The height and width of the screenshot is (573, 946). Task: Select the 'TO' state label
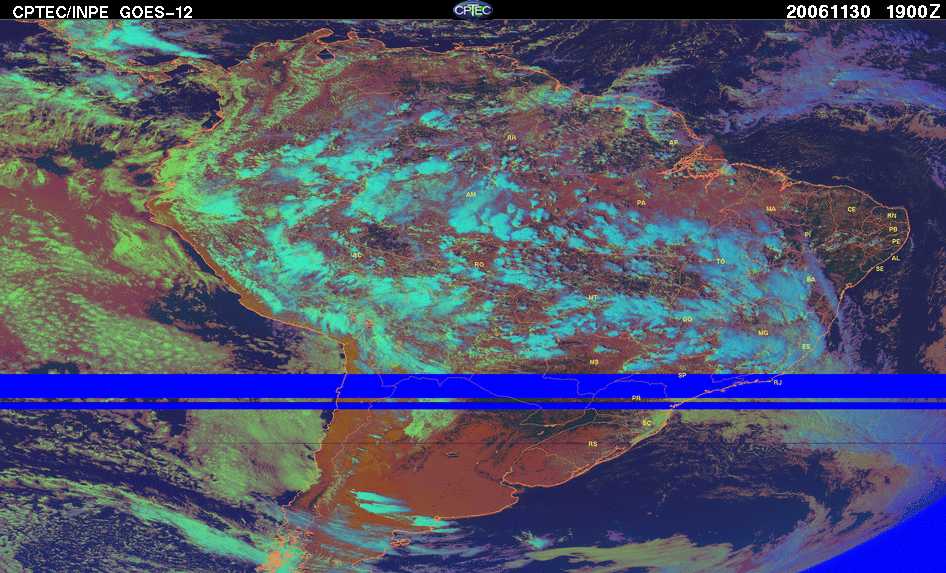click(x=720, y=262)
